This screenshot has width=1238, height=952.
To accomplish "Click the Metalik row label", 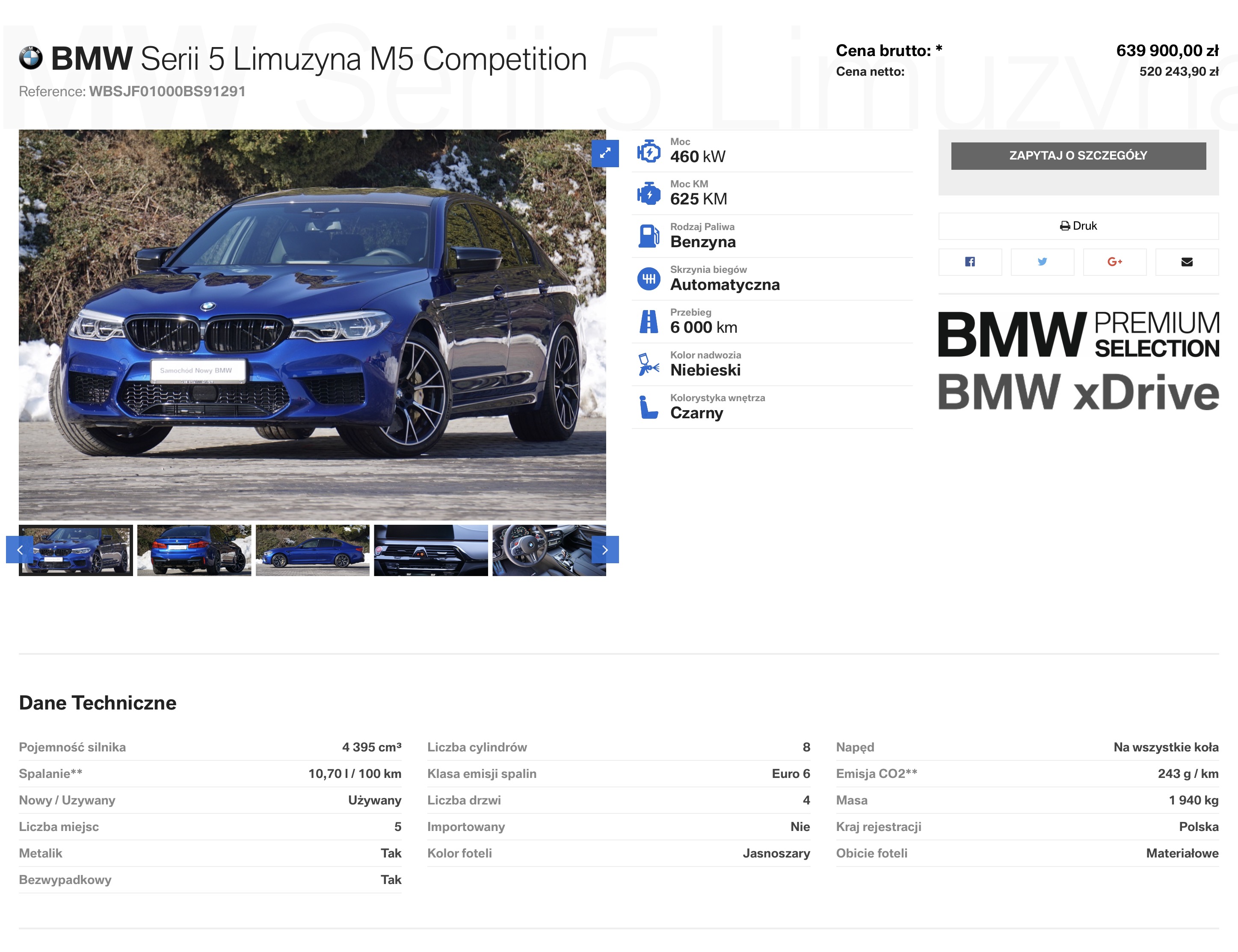I will [x=40, y=853].
